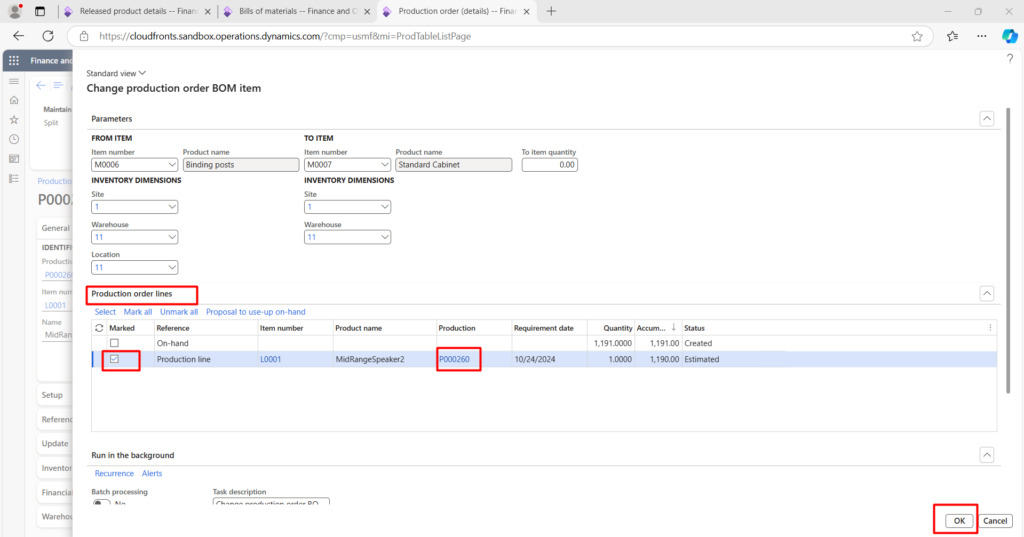Screen dimensions: 1024x537
Task: Open Alerts link
Action: (152, 473)
